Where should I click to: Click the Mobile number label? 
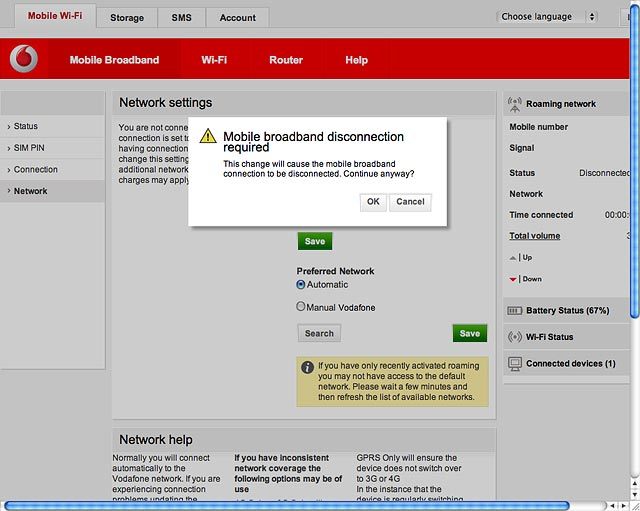click(x=538, y=127)
